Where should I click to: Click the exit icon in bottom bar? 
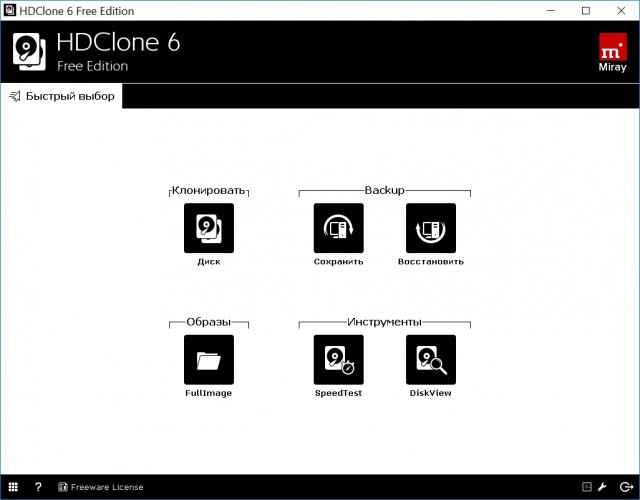click(x=626, y=487)
